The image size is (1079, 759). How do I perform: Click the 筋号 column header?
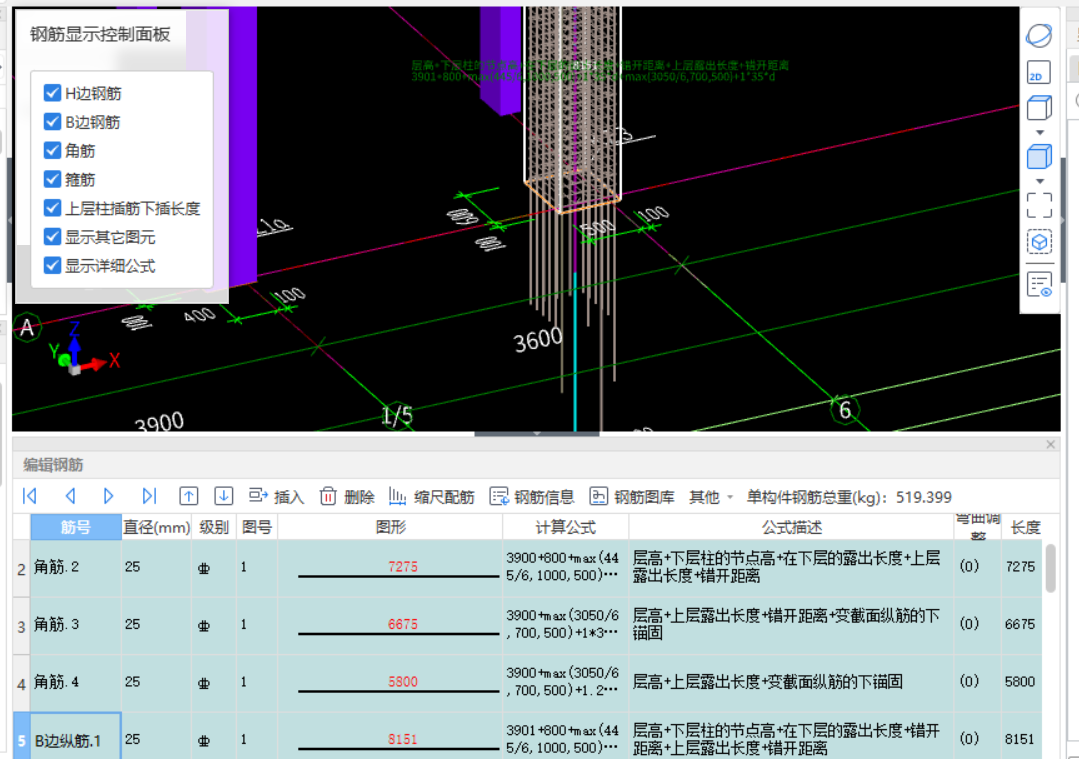76,527
